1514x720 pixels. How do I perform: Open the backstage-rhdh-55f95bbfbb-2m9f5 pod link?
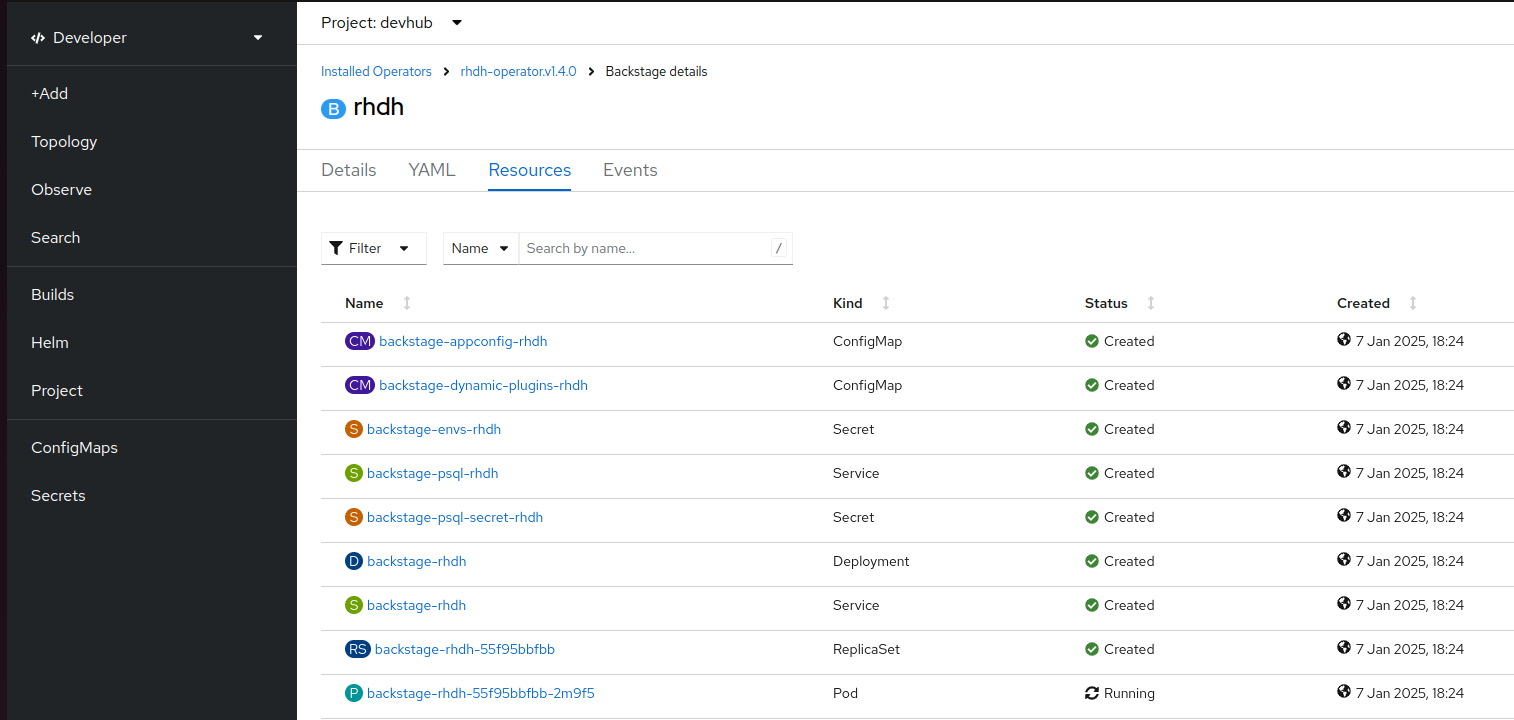pyautogui.click(x=481, y=693)
